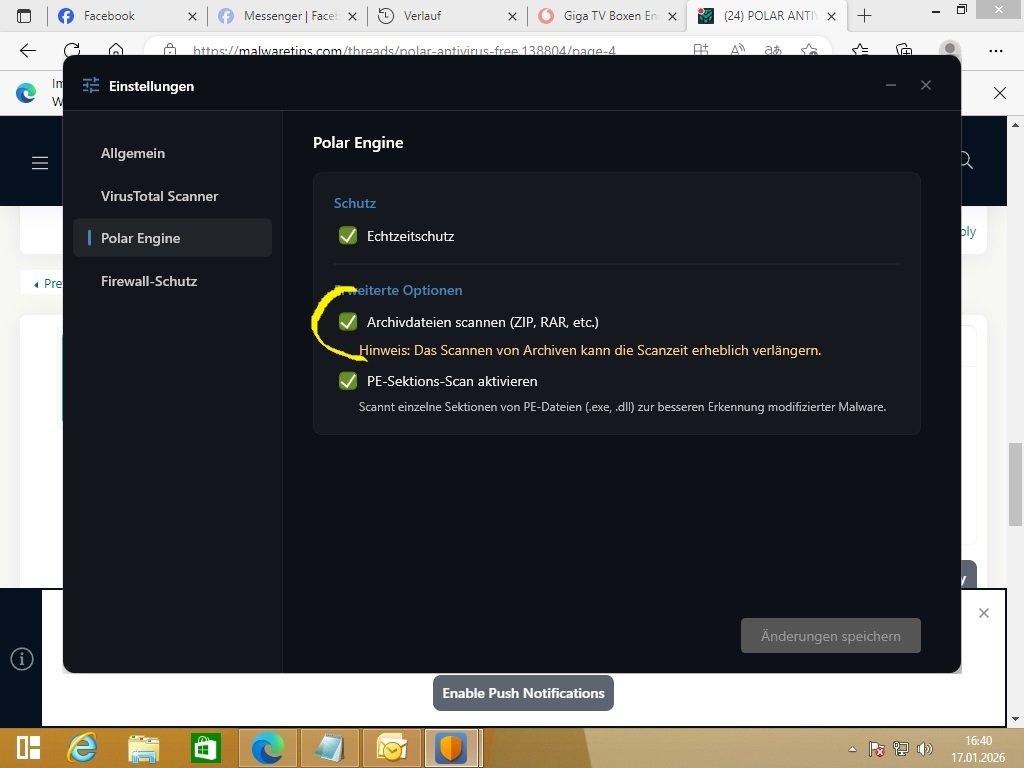Image resolution: width=1024 pixels, height=768 pixels.
Task: Click the info icon at bottom left
Action: point(22,658)
